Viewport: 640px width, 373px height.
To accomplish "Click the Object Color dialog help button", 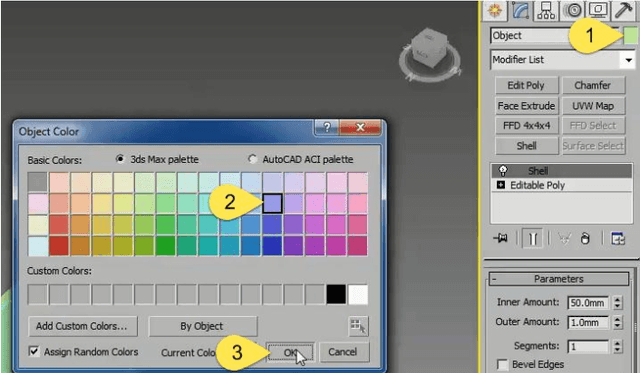I will [x=327, y=127].
